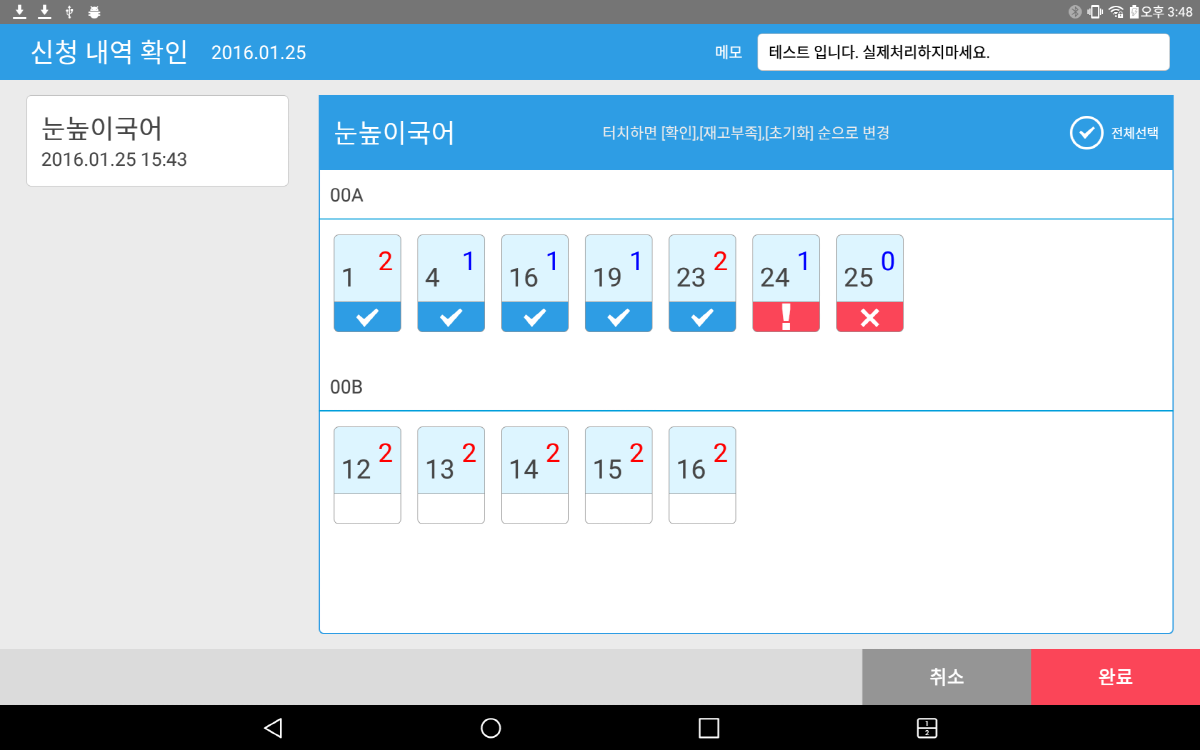Select 00B card number 16

pyautogui.click(x=702, y=475)
